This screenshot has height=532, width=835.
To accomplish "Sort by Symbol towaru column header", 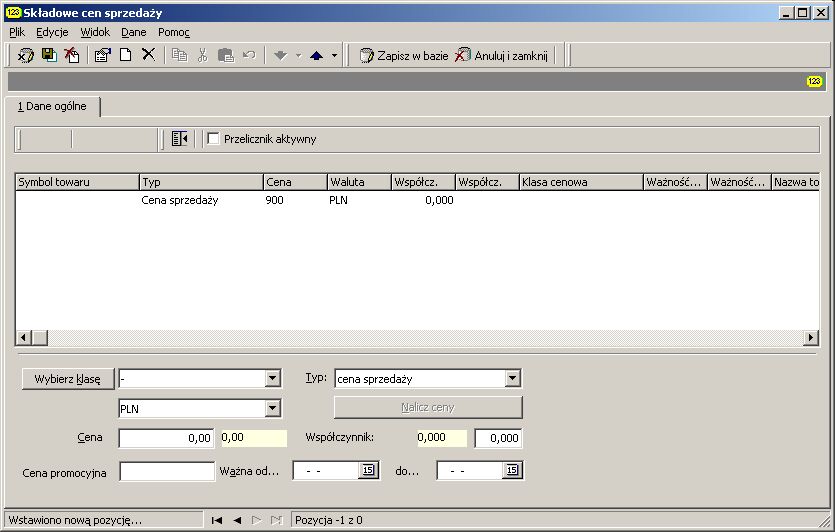I will click(77, 182).
